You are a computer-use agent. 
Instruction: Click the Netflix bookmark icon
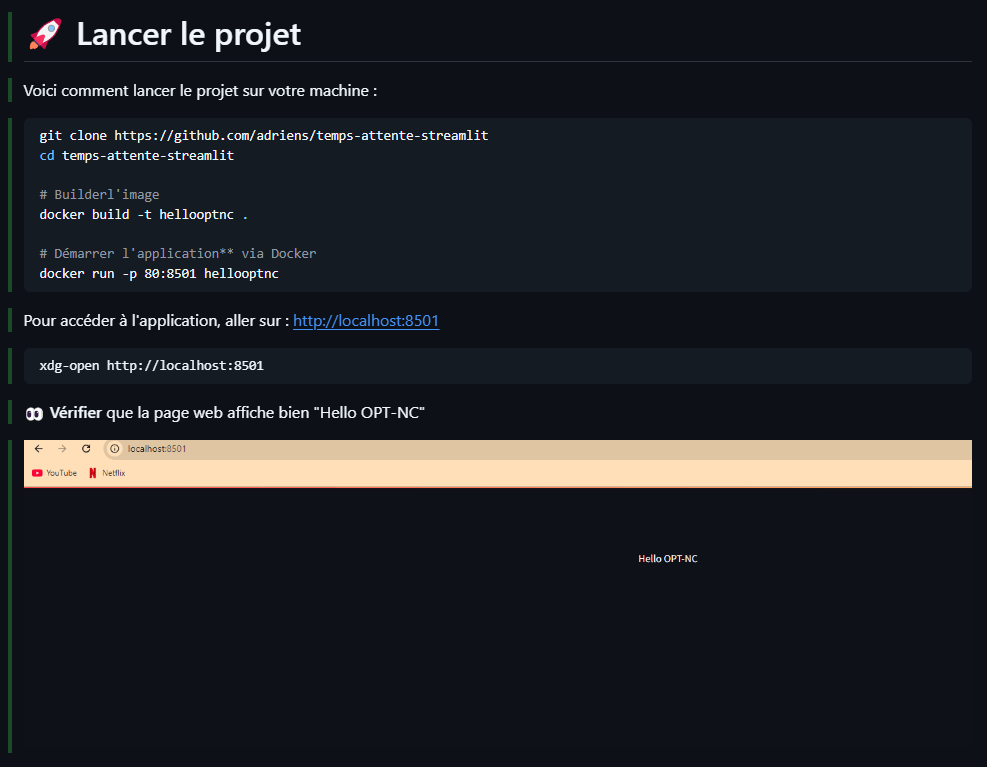coord(92,473)
